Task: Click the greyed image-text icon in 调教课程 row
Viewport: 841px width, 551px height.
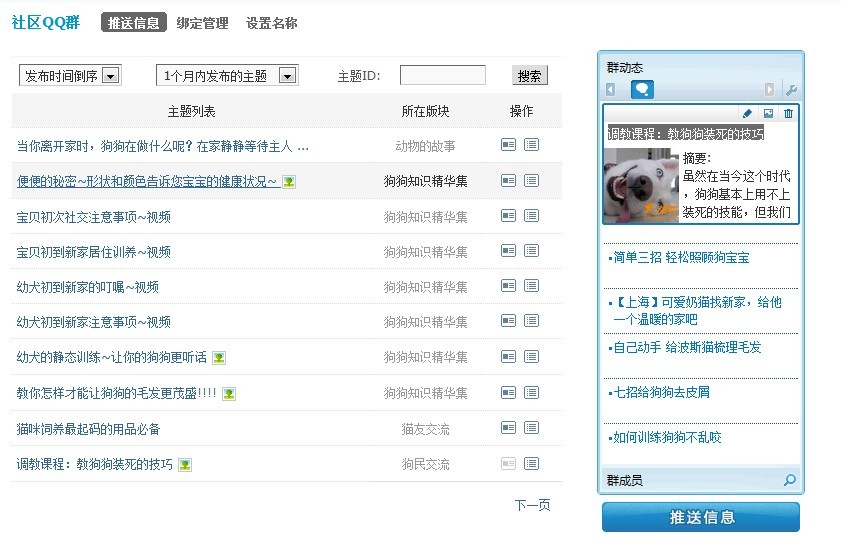Action: 508,464
